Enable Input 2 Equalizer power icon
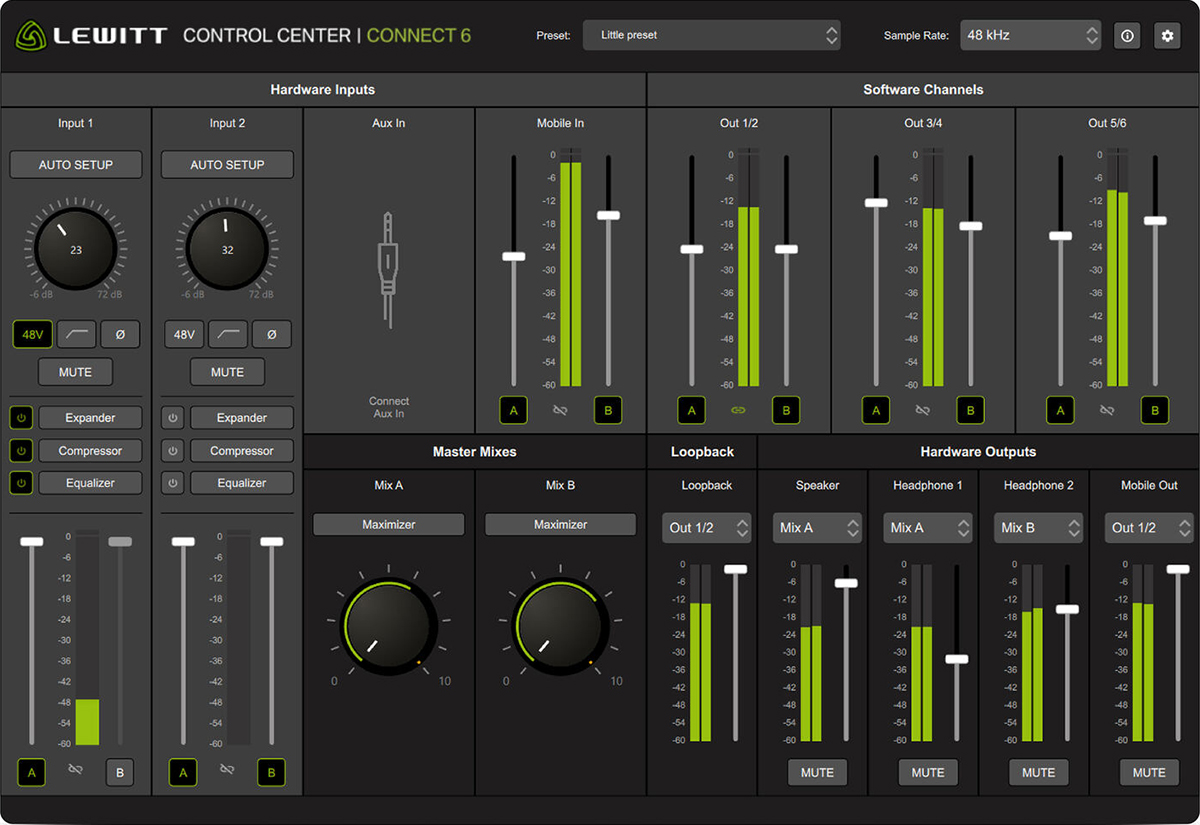The width and height of the screenshot is (1200, 825). 173,483
